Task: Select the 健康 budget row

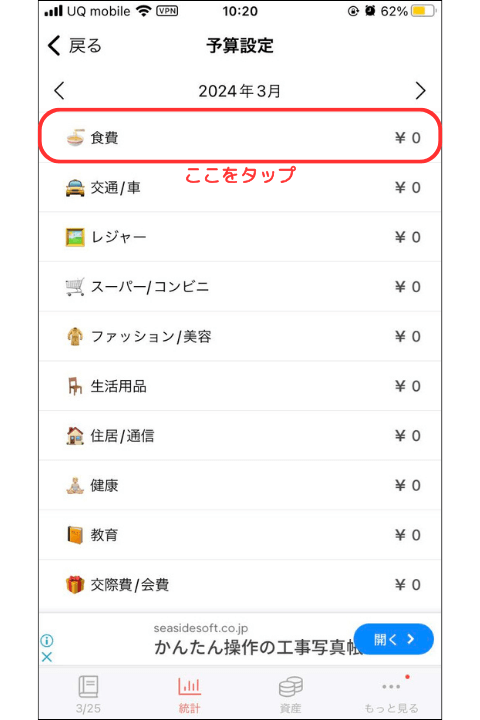Action: pos(240,485)
